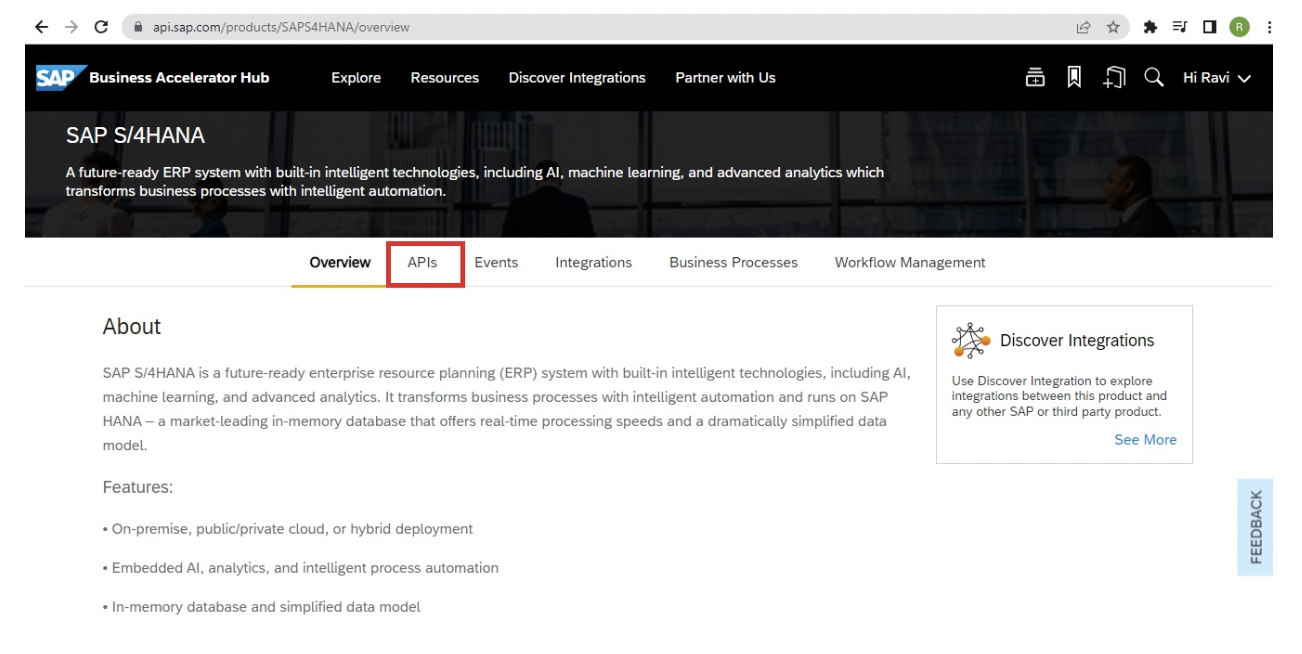
Task: Switch to the Integrations tab
Action: click(x=594, y=263)
